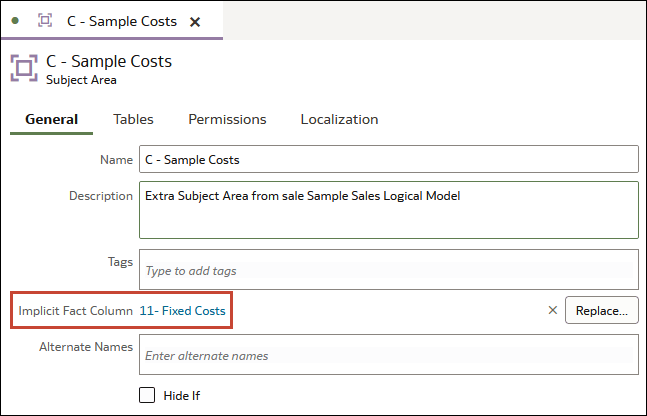Go to the Permissions tab
The height and width of the screenshot is (416, 647).
(227, 119)
